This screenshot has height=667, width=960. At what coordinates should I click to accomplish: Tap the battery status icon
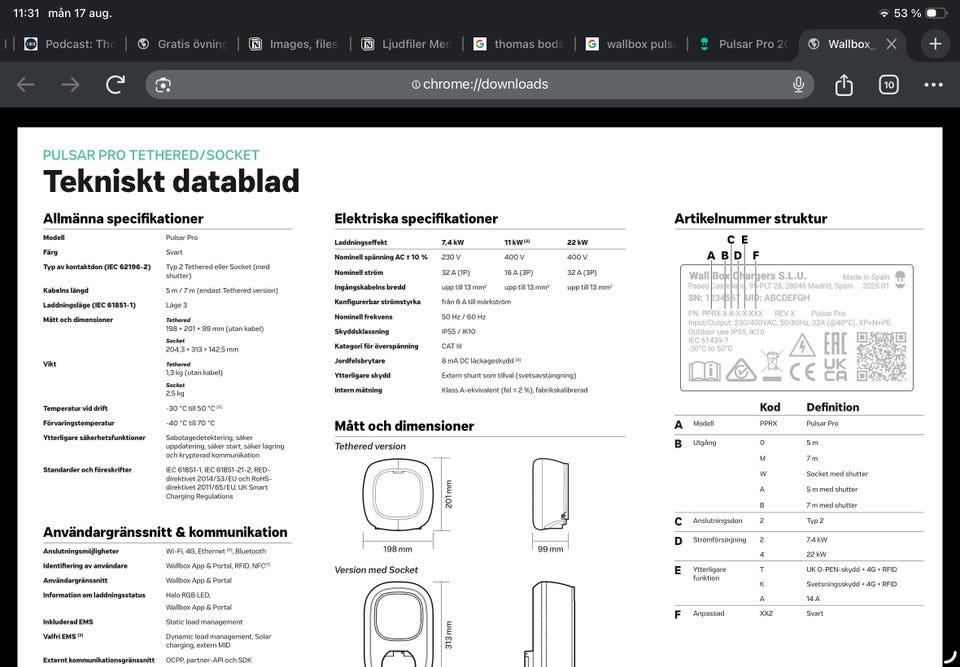click(936, 13)
